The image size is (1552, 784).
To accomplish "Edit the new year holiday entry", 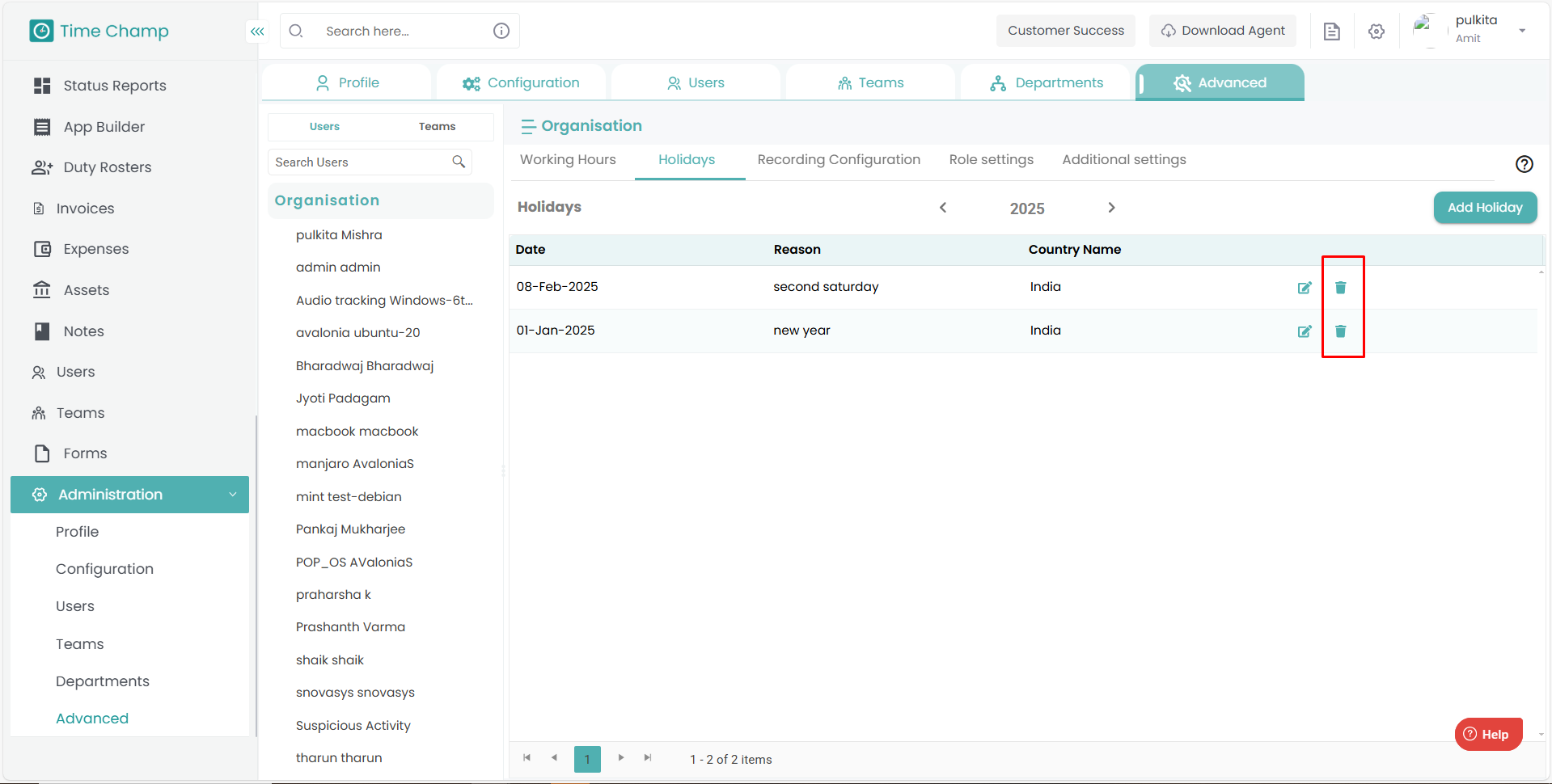I will (1304, 331).
